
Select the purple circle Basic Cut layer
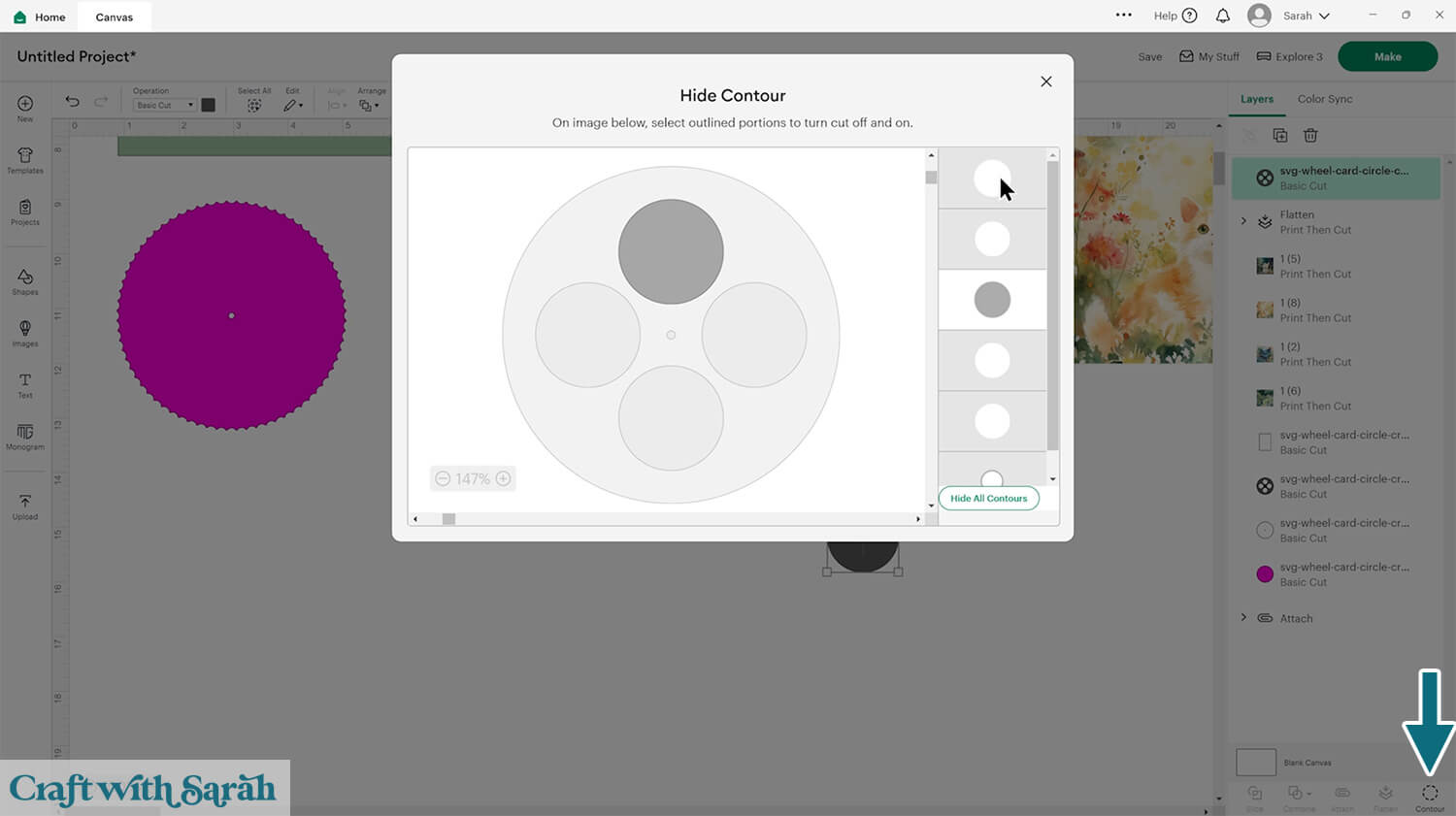pyautogui.click(x=1336, y=574)
